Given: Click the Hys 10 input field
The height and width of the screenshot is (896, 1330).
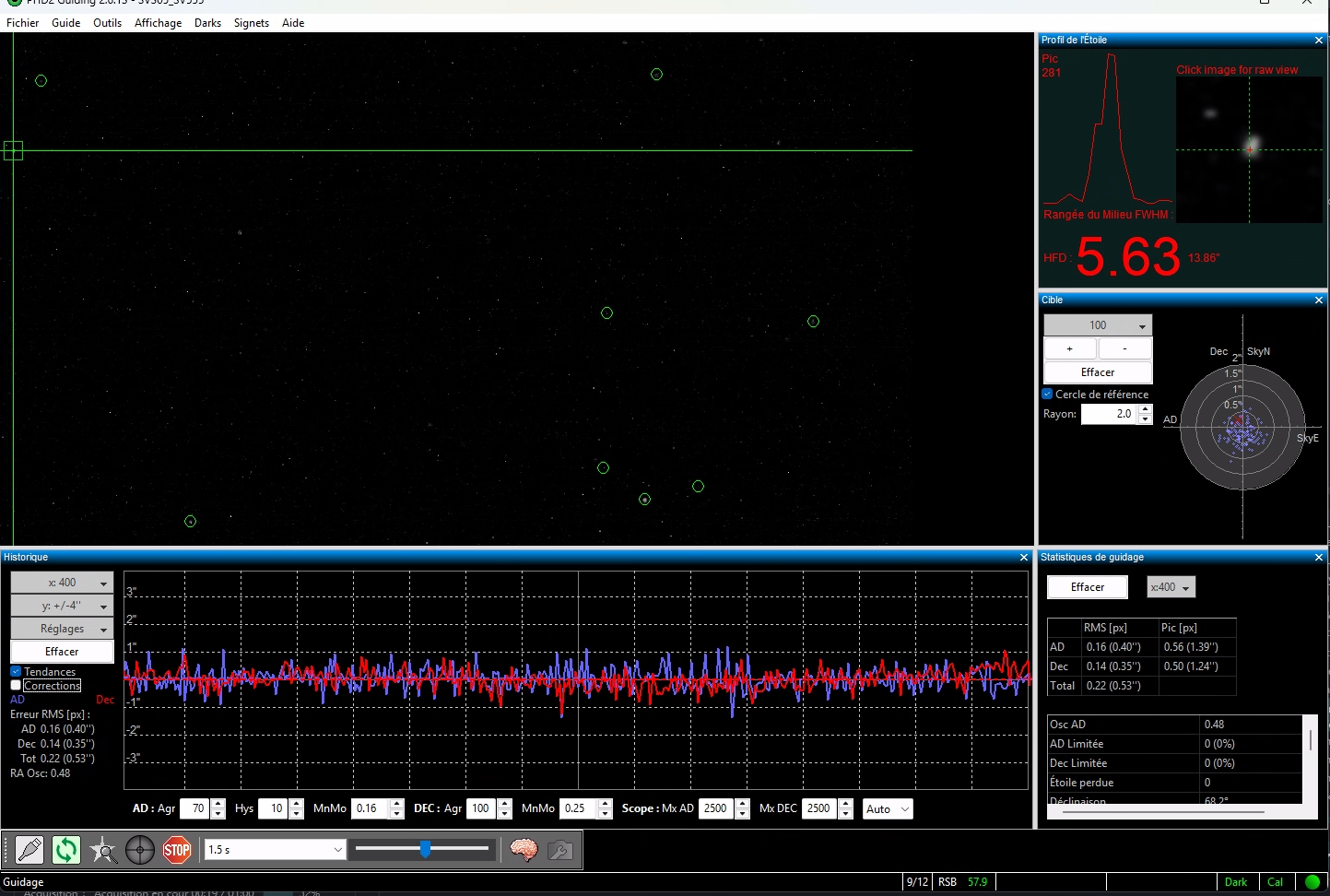Looking at the screenshot, I should pos(274,809).
